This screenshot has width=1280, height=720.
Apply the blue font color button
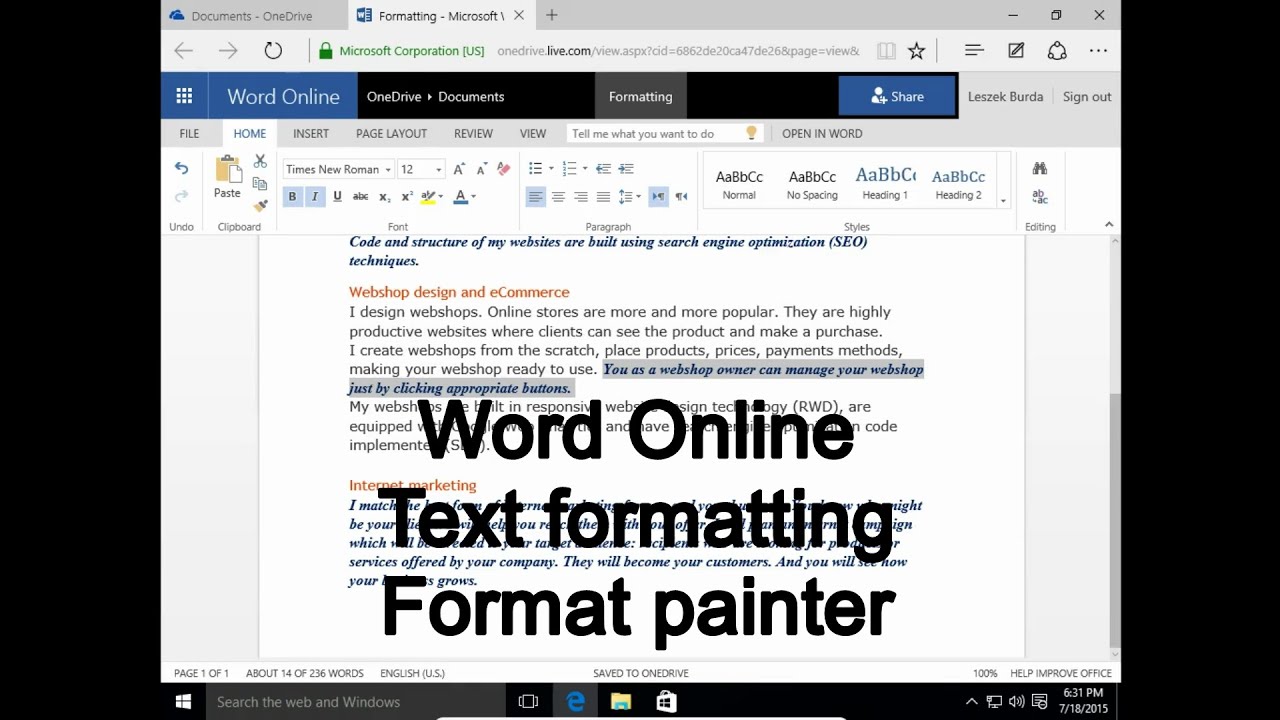pyautogui.click(x=460, y=197)
